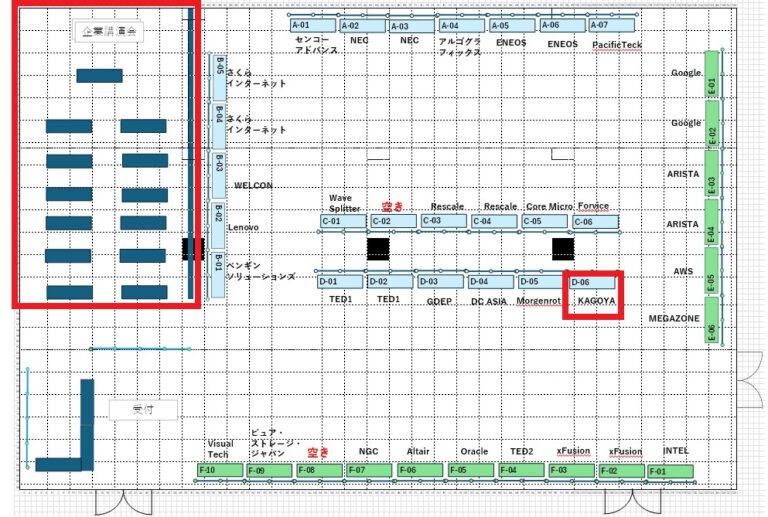The image size is (768, 517).
Task: Select booth box A-04
Action: coord(462,25)
